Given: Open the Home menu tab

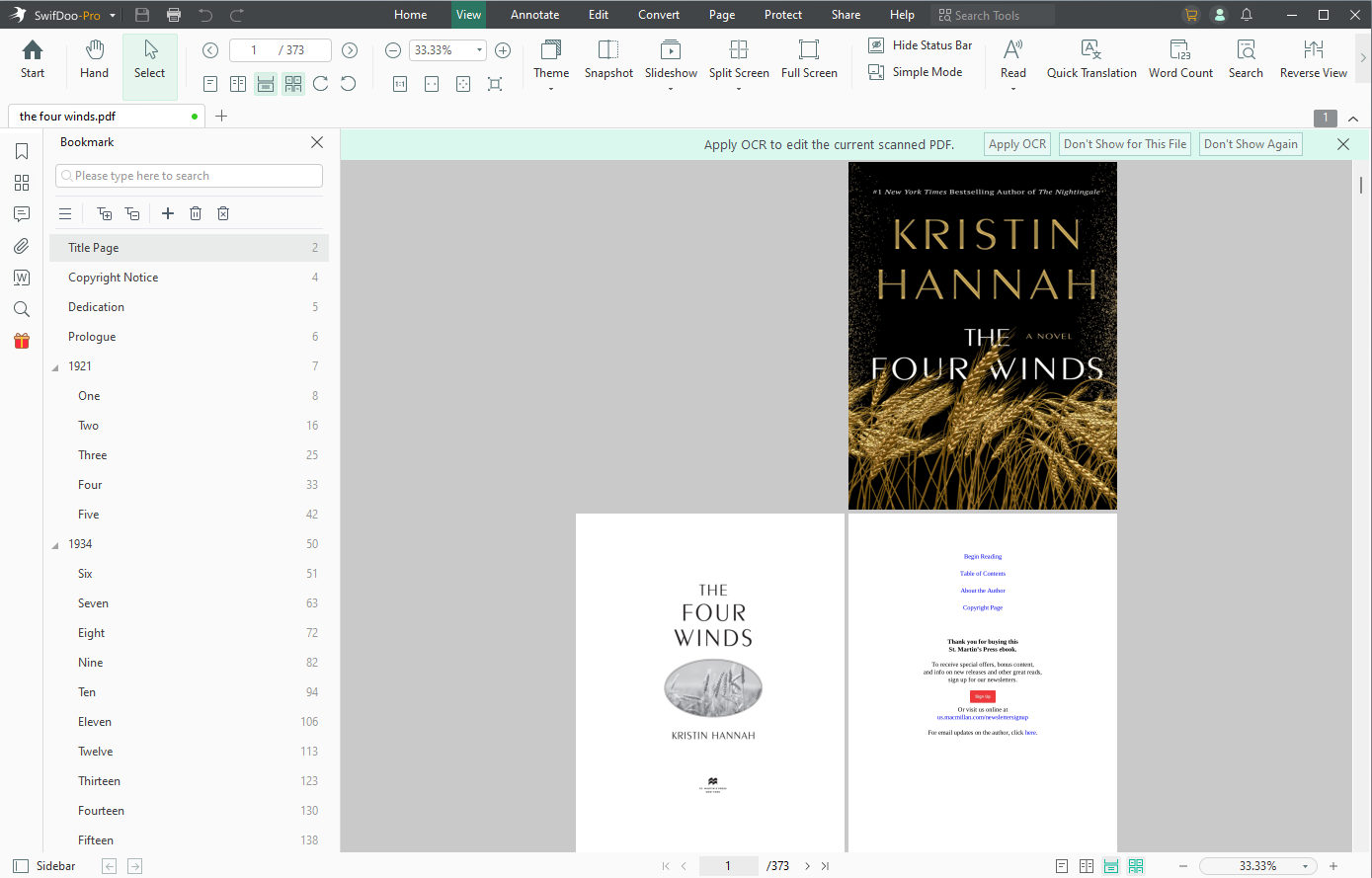Looking at the screenshot, I should (x=411, y=15).
